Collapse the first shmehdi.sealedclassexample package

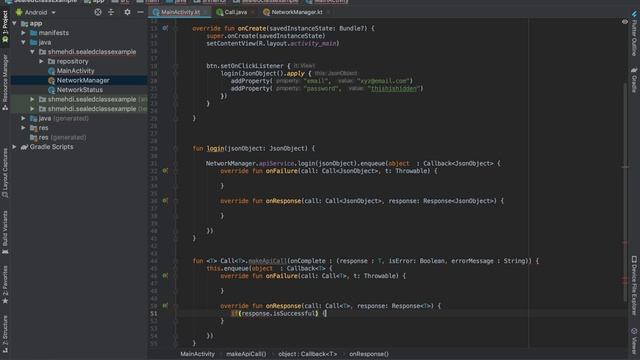33,52
